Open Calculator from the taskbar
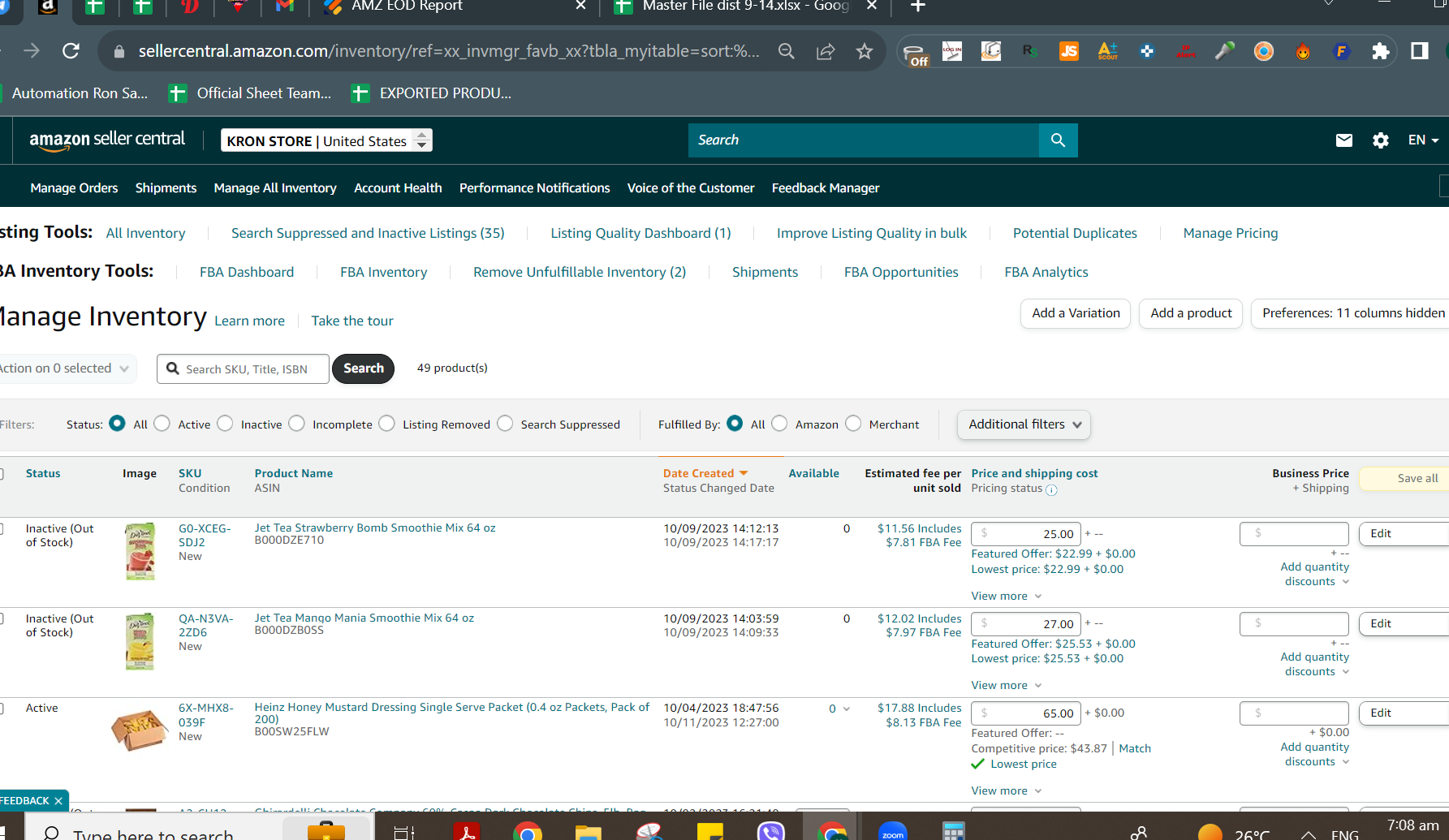 coord(954,831)
